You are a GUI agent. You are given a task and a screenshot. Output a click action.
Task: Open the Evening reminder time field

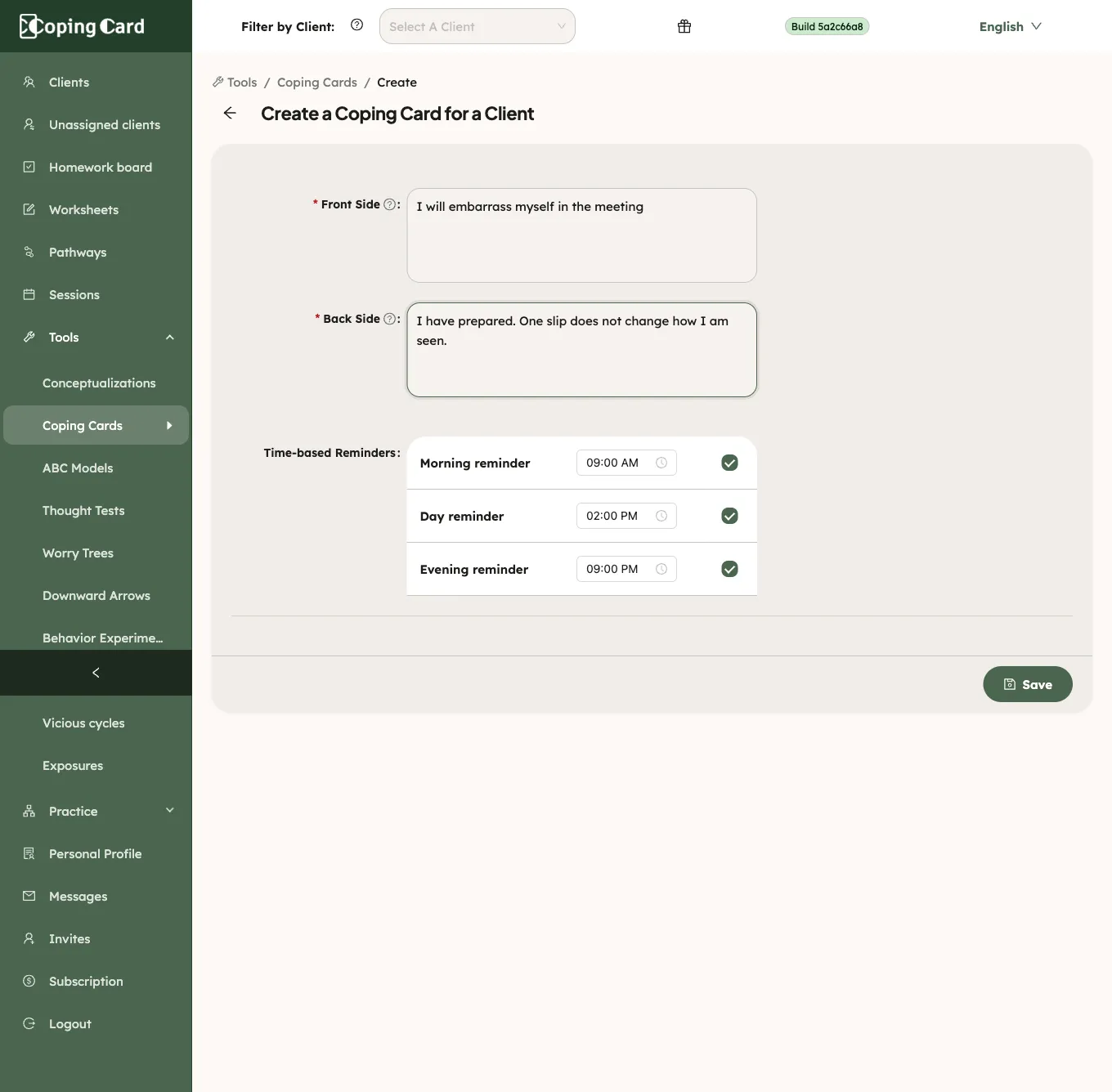(626, 569)
